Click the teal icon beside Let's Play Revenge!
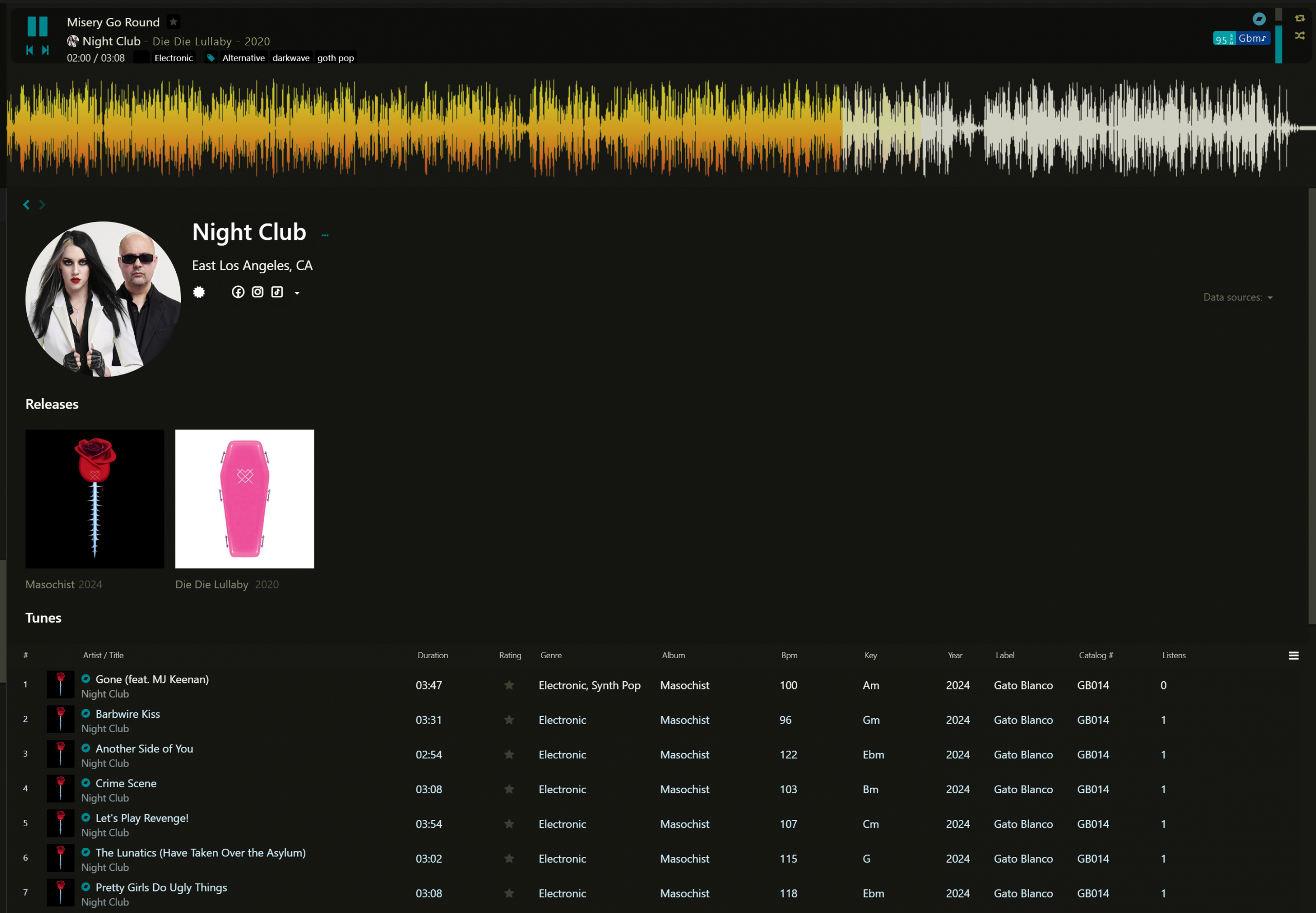 tap(86, 817)
